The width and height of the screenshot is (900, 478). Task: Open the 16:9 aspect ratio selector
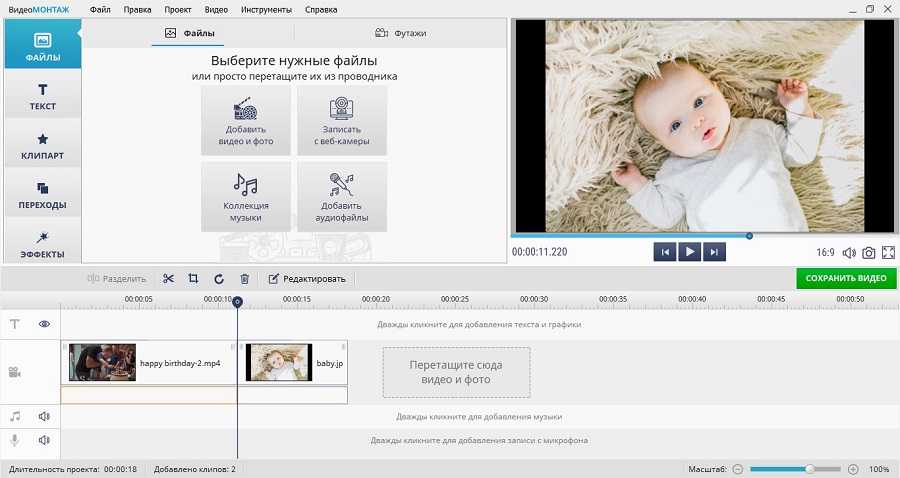pyautogui.click(x=825, y=253)
